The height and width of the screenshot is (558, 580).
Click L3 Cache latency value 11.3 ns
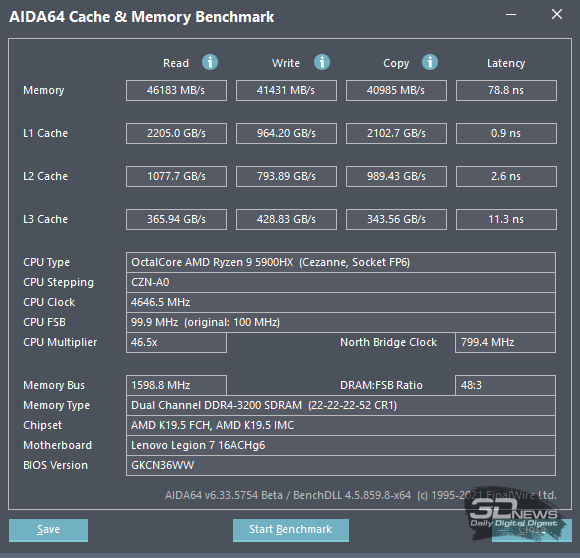(x=506, y=219)
